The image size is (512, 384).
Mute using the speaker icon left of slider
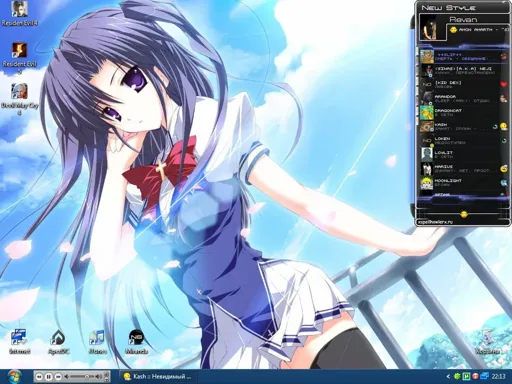(x=67, y=377)
